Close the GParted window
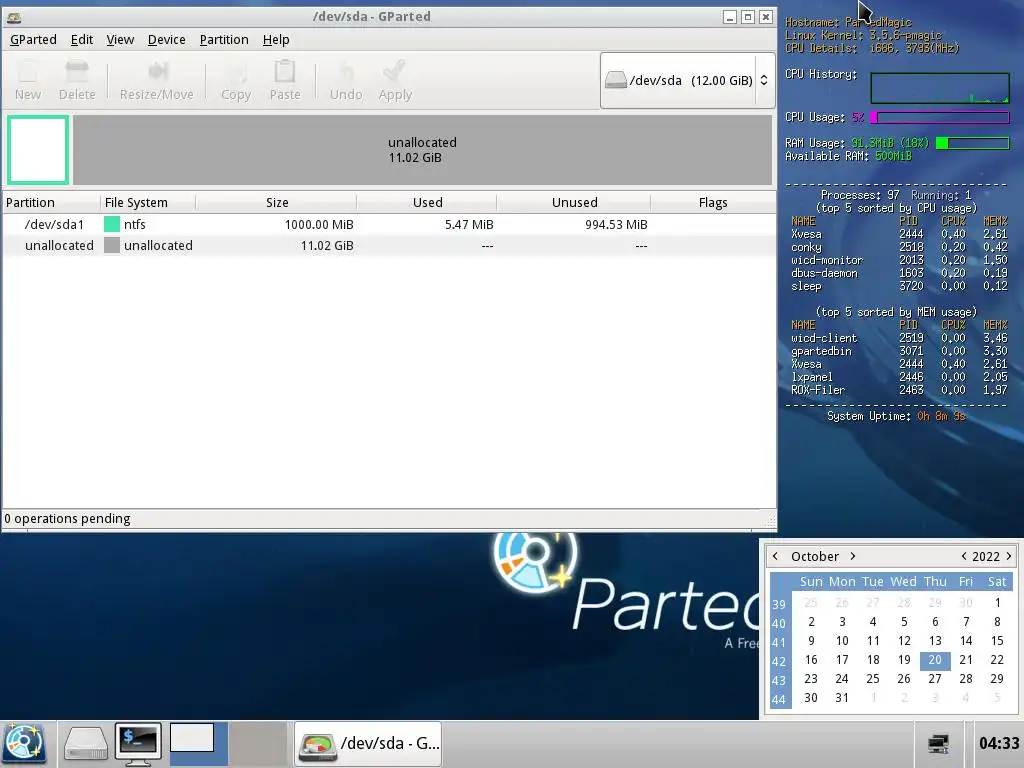This screenshot has width=1024, height=768. [766, 17]
